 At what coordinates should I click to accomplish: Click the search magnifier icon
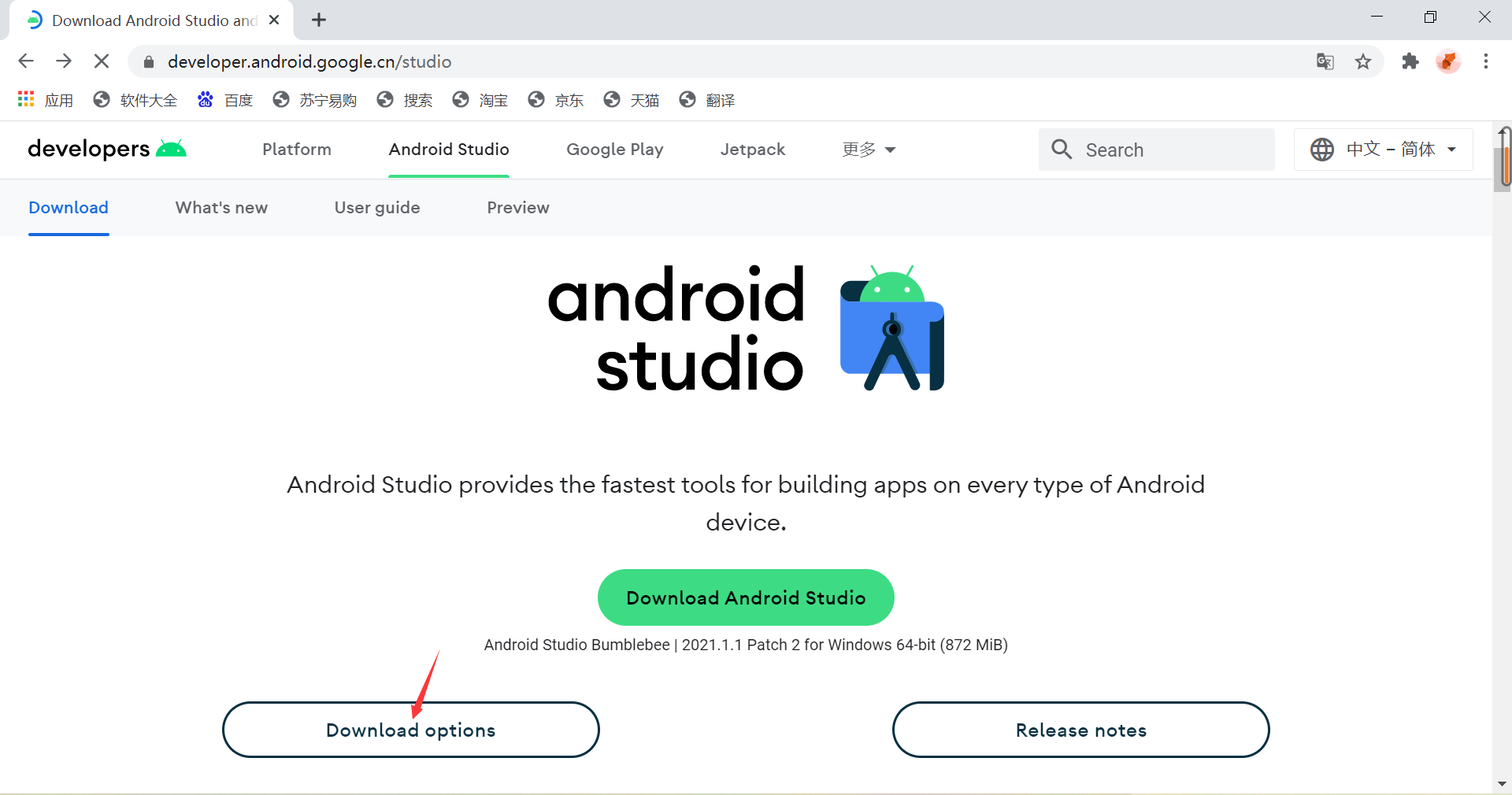[x=1062, y=150]
